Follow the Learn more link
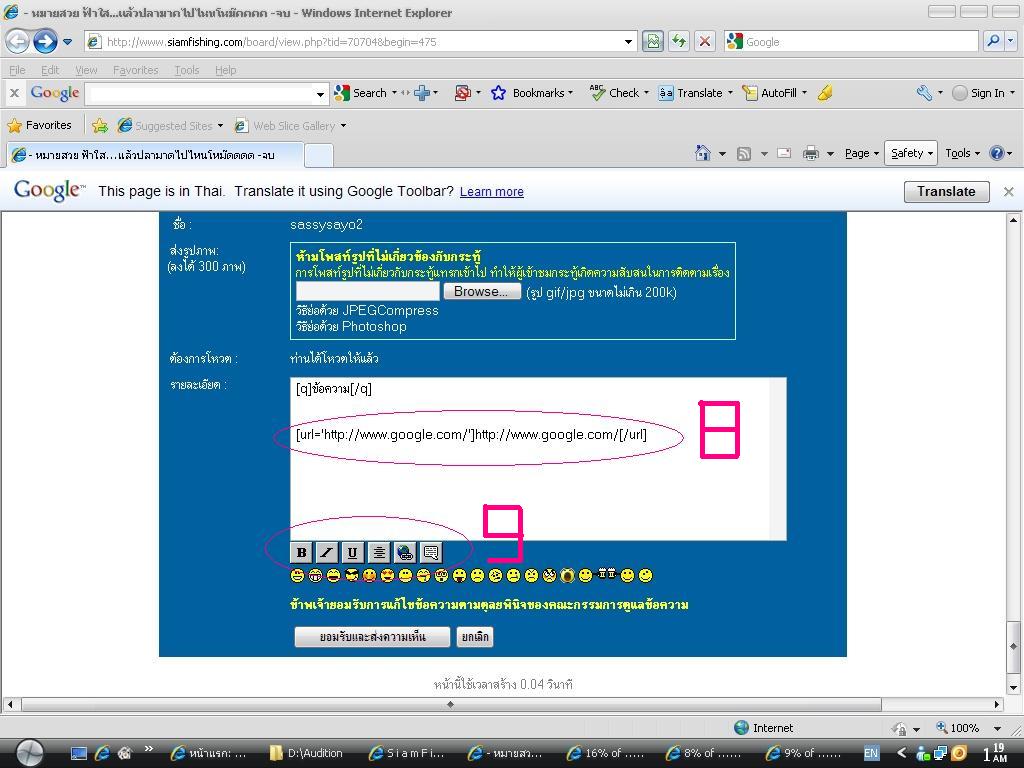The height and width of the screenshot is (768, 1024). point(491,191)
